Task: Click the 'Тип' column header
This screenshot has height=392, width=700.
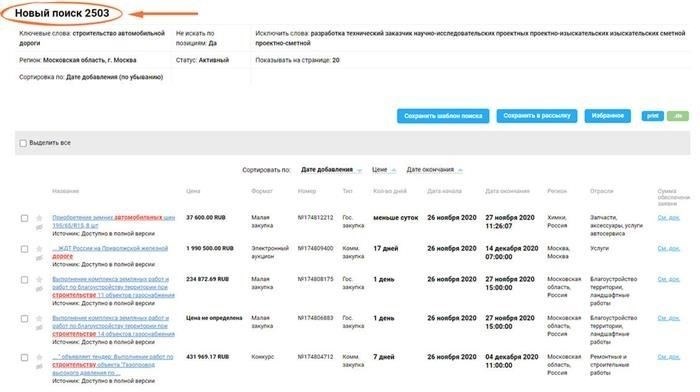Action: click(347, 191)
